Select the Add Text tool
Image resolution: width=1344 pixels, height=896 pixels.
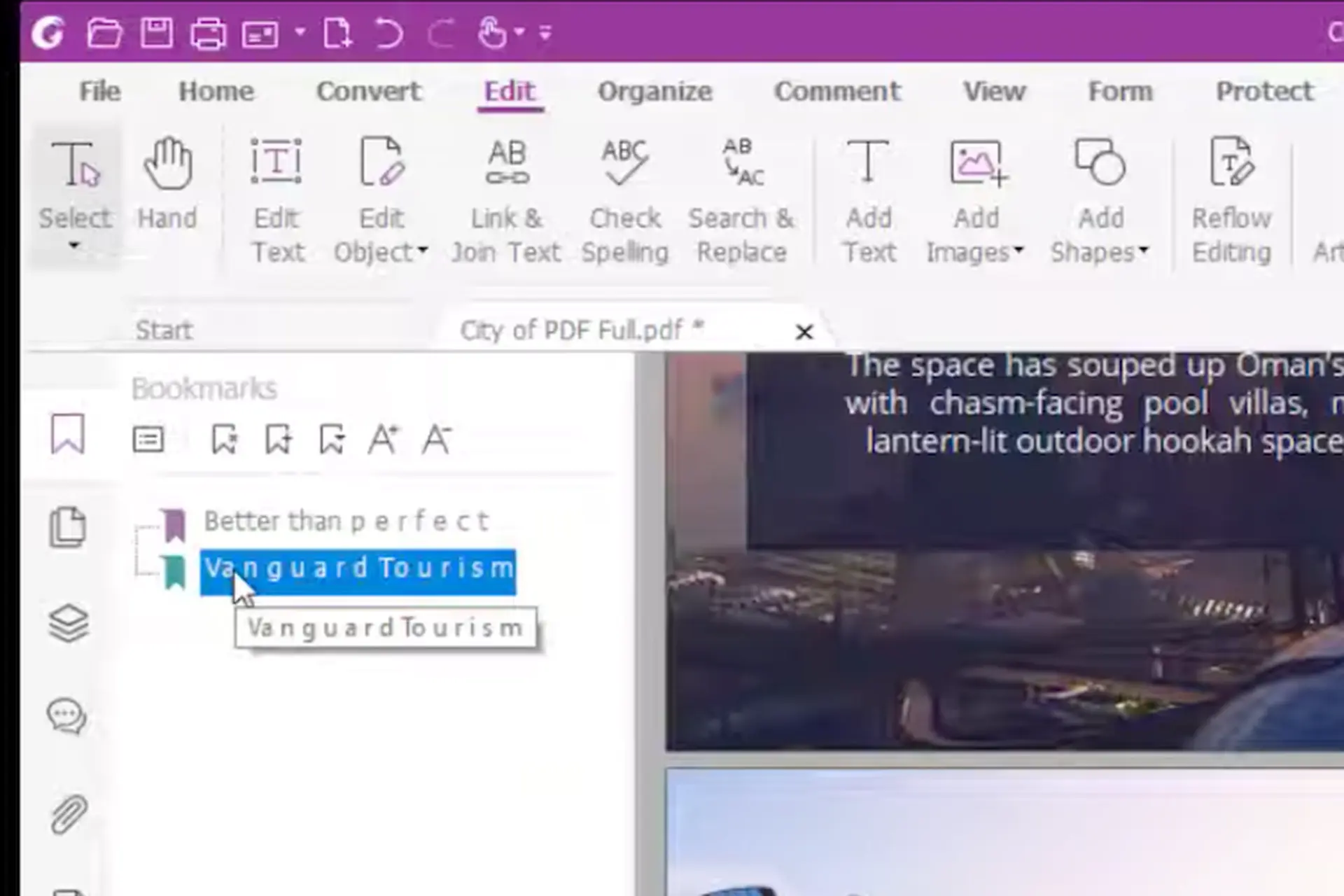pos(869,202)
